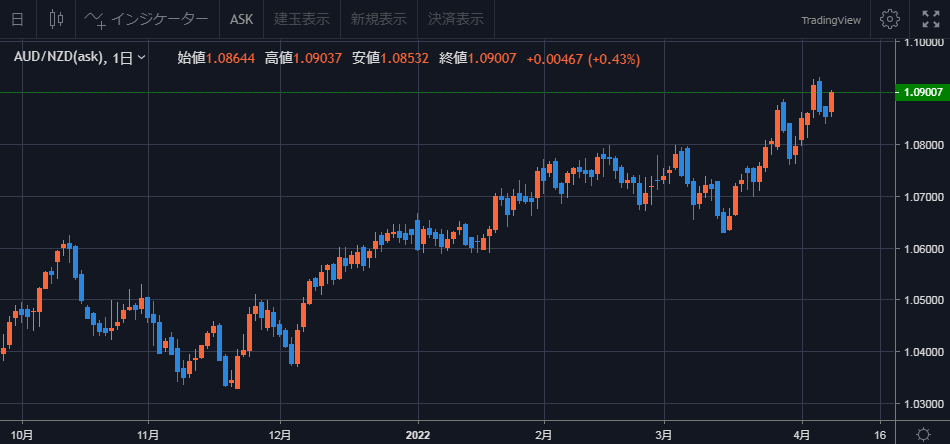Click the 10月 date axis label
The image size is (950, 444).
[22, 435]
